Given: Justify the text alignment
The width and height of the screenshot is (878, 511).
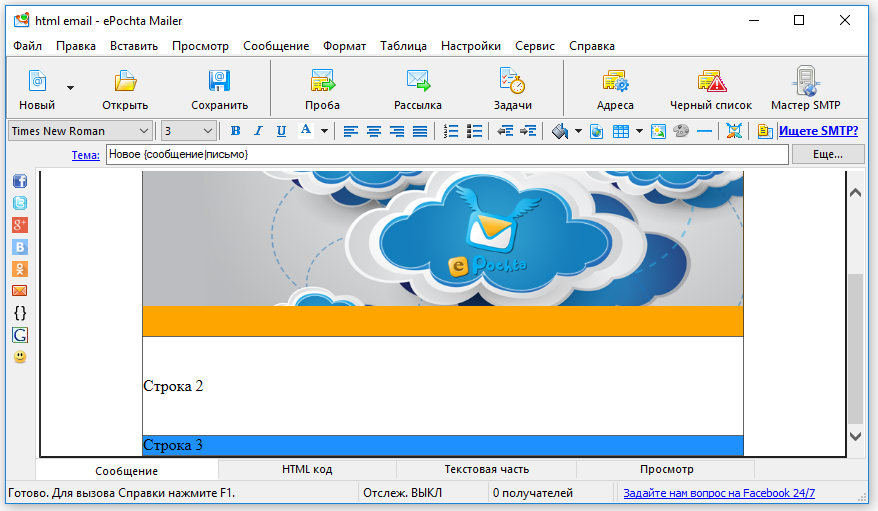Looking at the screenshot, I should (x=420, y=132).
